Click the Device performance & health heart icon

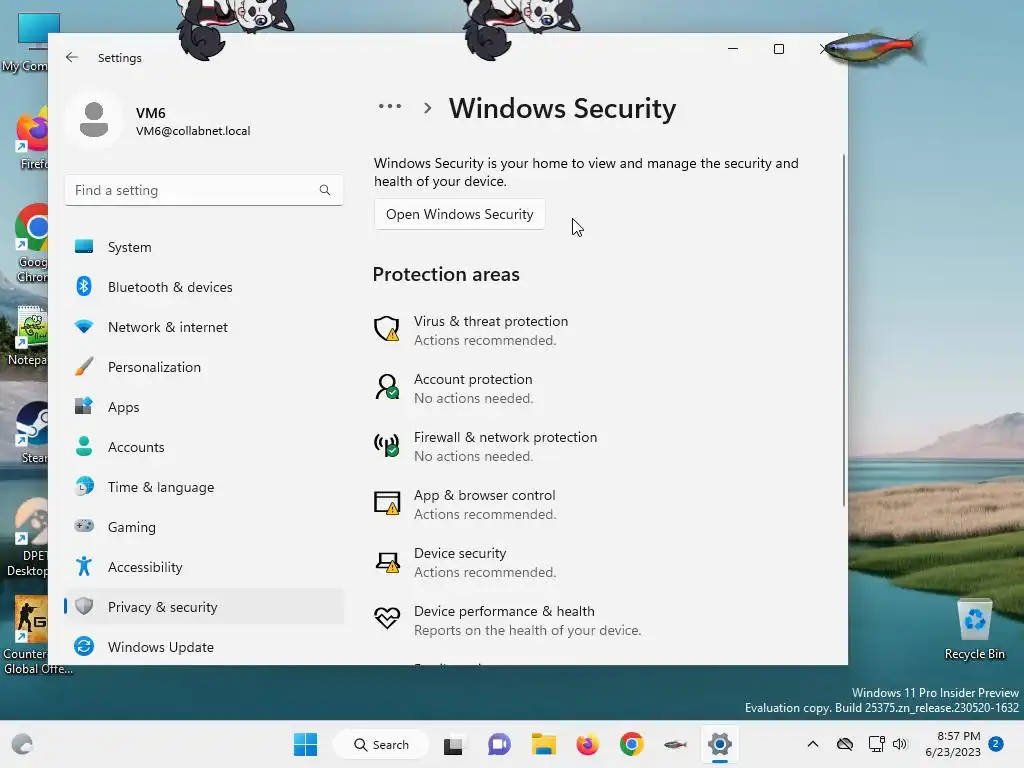click(387, 618)
